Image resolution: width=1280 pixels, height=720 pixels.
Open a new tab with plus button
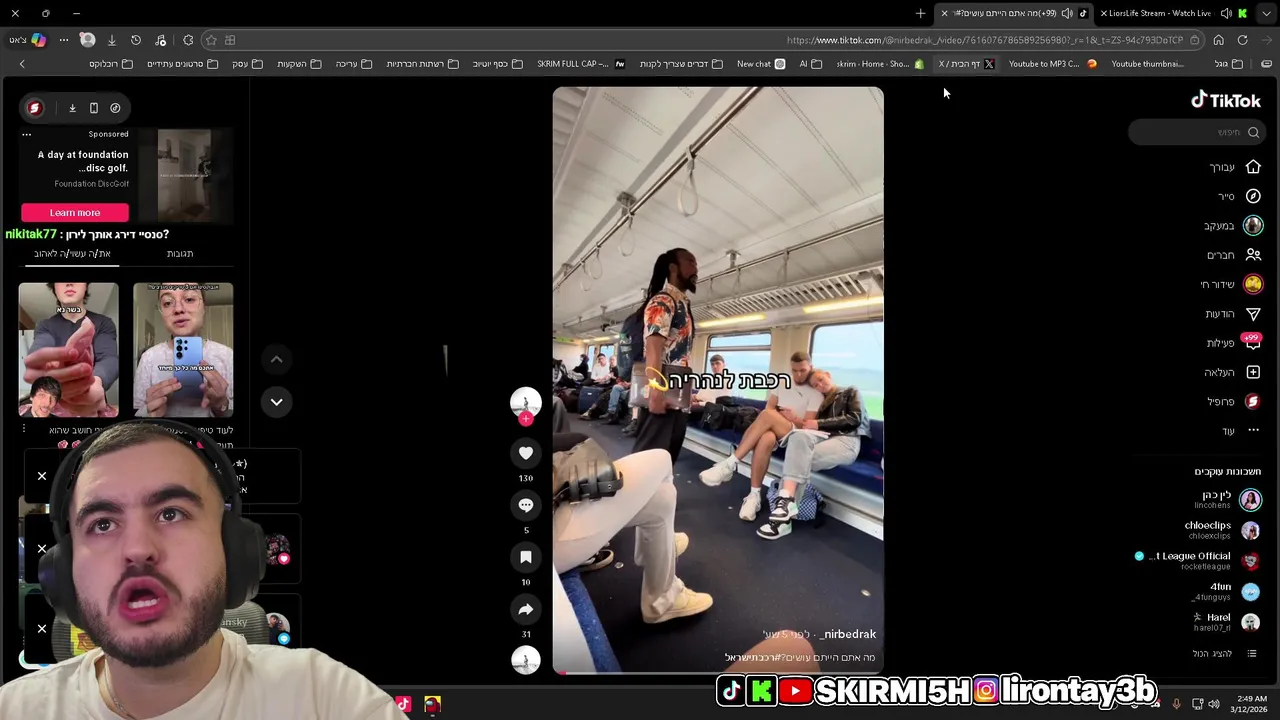[x=920, y=13]
